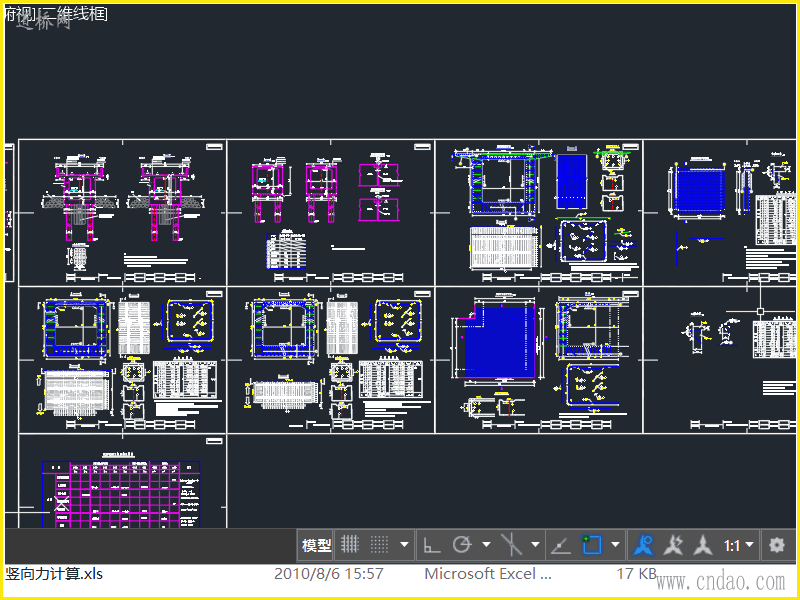This screenshot has height=600, width=800.
Task: Open the polar tracking angle dropdown
Action: (x=486, y=545)
